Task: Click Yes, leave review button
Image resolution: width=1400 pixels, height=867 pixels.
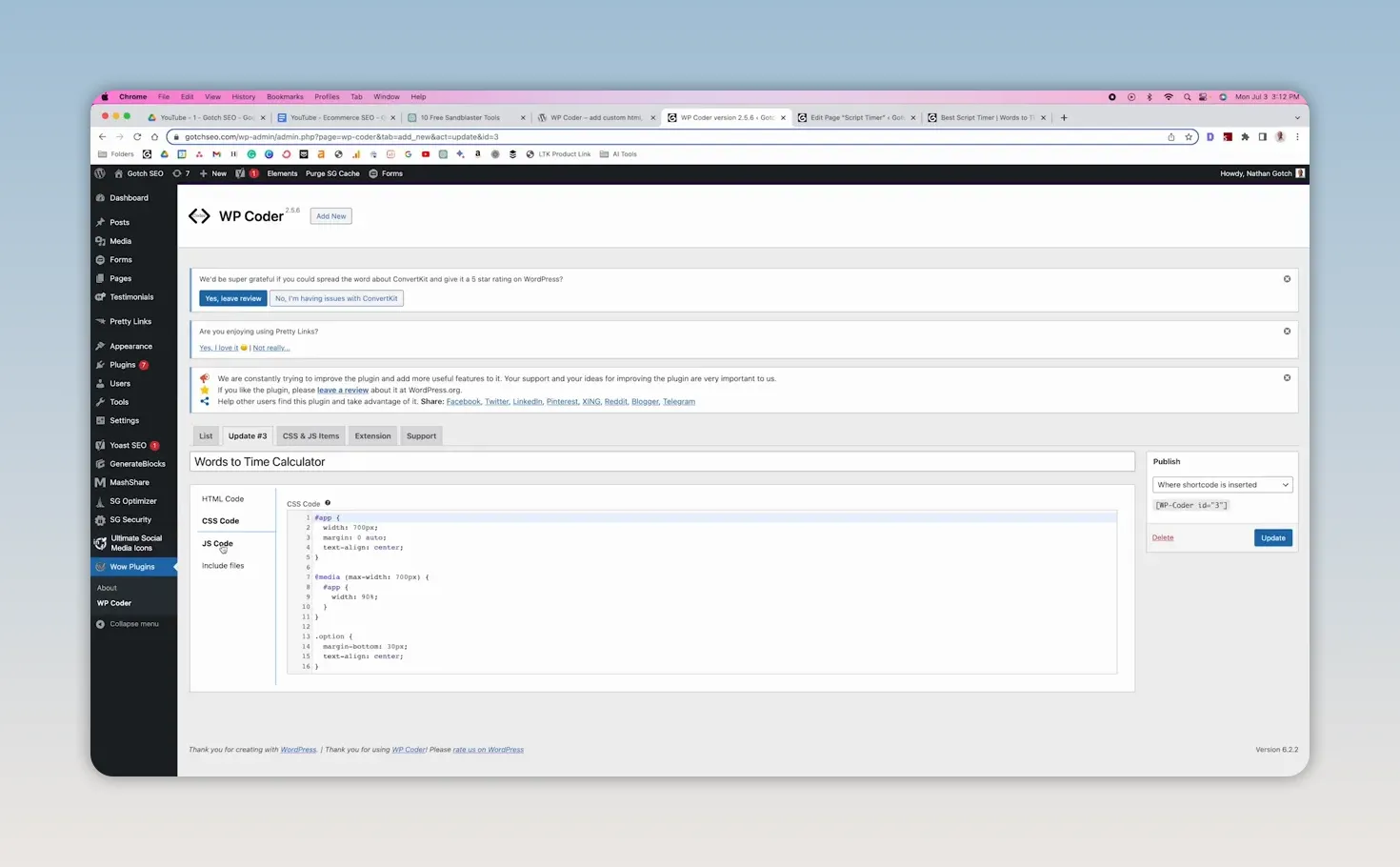Action: point(233,298)
